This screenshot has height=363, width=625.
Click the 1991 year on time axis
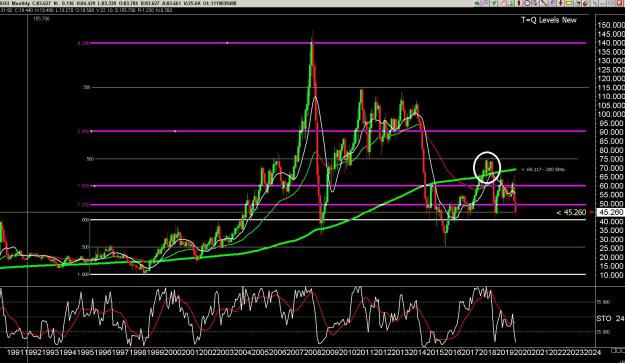(x=16, y=352)
